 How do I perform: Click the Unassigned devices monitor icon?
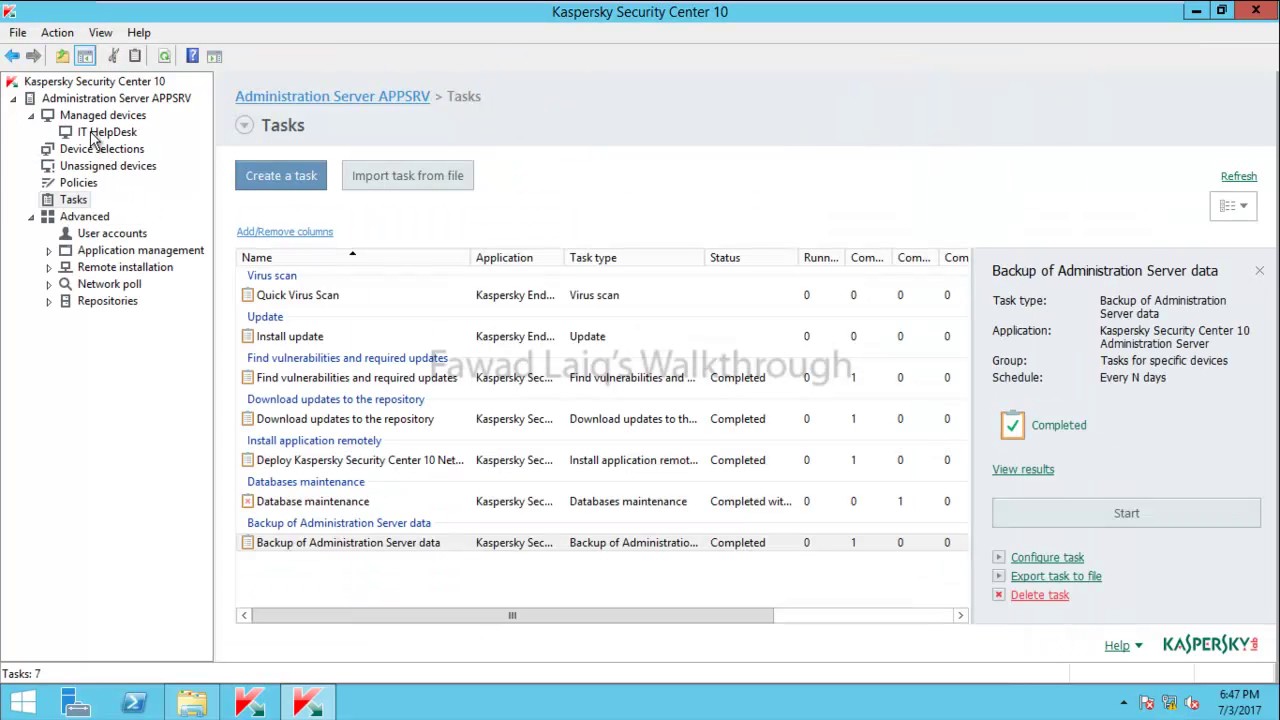[47, 166]
